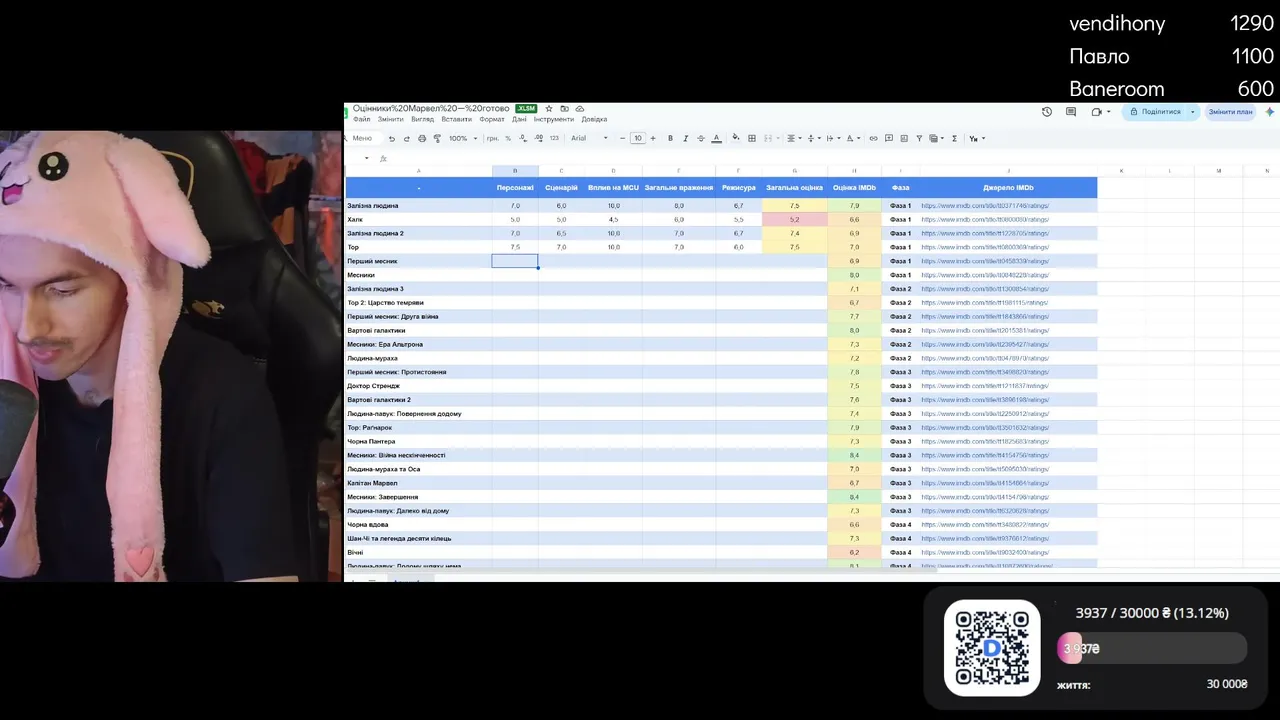Image resolution: width=1280 pixels, height=720 pixels.
Task: Open the Інструменти menu
Action: 554,119
